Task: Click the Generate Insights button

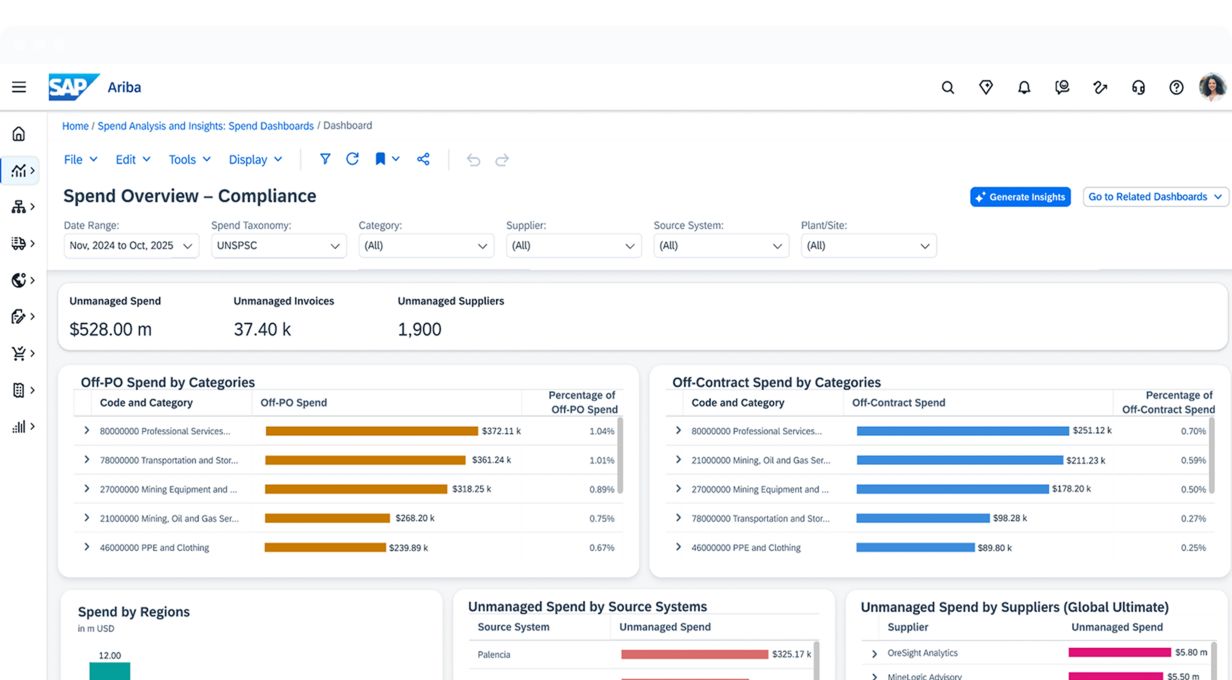Action: click(x=1020, y=197)
